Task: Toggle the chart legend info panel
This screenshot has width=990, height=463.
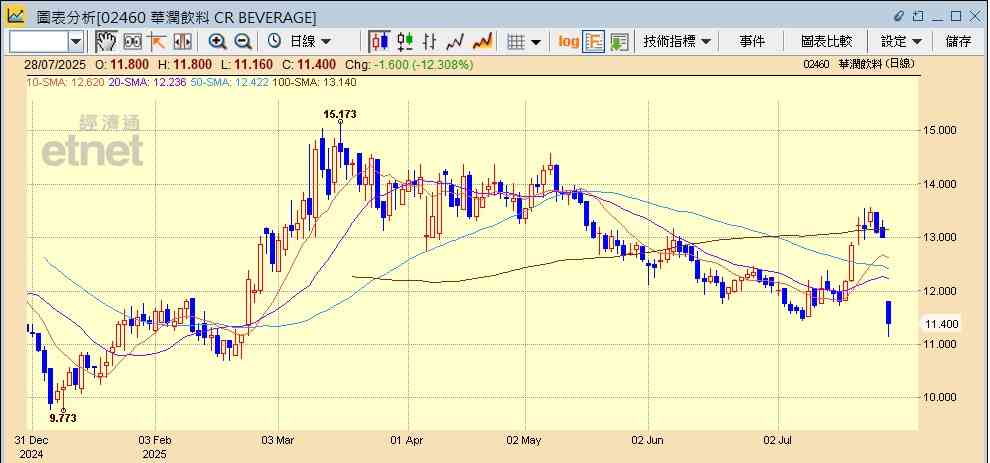Action: (593, 42)
